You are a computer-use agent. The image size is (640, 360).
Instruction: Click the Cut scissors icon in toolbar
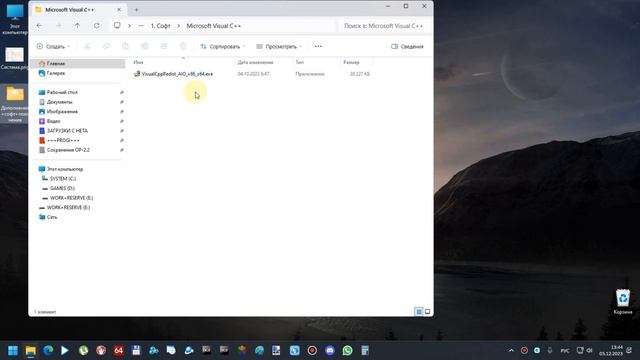(87, 47)
